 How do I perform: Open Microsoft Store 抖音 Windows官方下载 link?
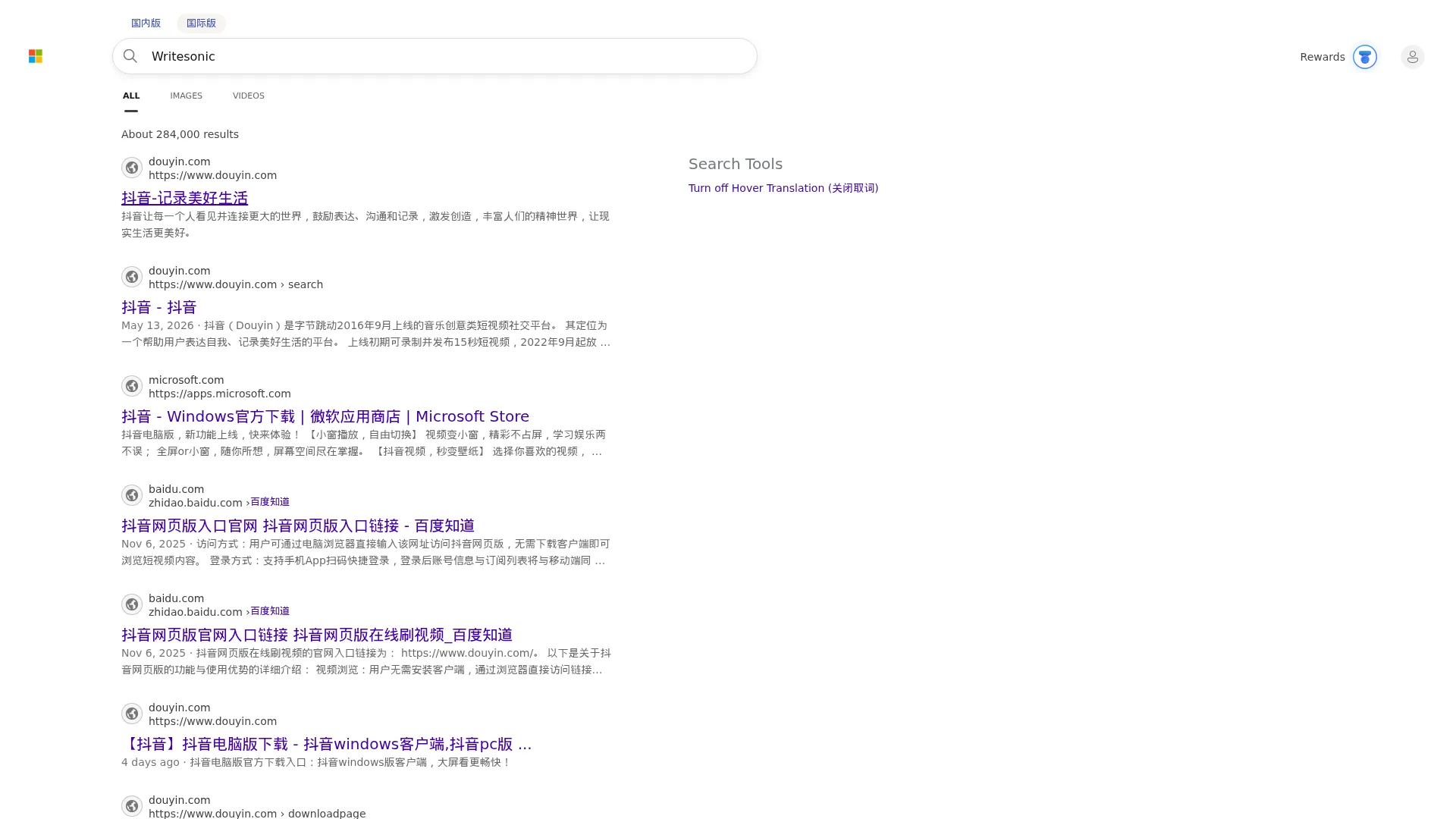click(325, 416)
